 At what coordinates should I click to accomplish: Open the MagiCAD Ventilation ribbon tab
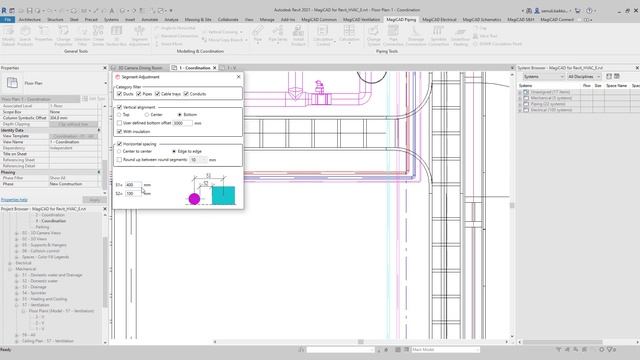(362, 19)
